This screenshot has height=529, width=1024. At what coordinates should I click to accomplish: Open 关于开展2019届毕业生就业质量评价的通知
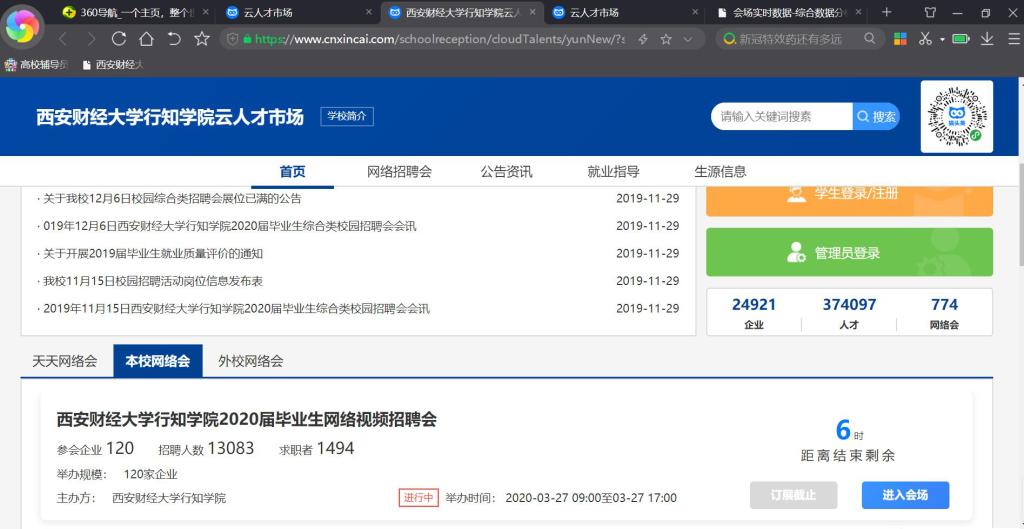tap(153, 253)
